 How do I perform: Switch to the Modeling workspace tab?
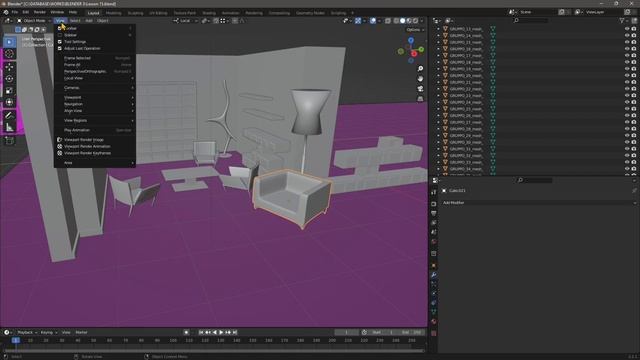pyautogui.click(x=113, y=13)
